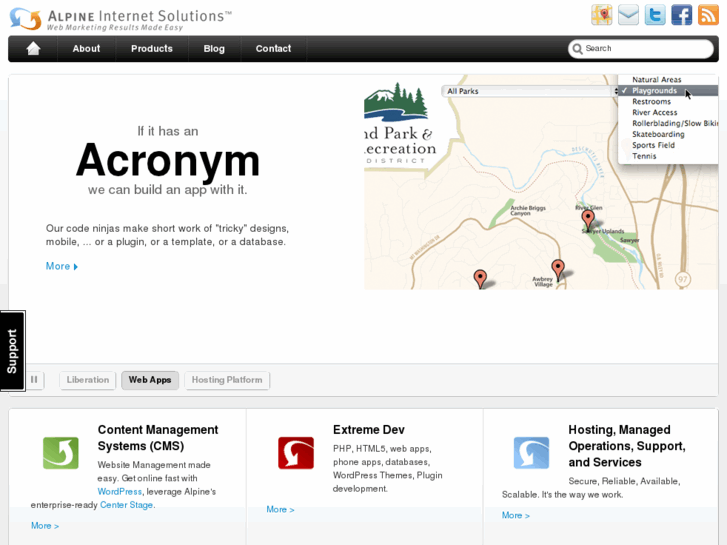Viewport: 727px width, 545px height.
Task: Click the green CMS arrow icon
Action: 61,453
